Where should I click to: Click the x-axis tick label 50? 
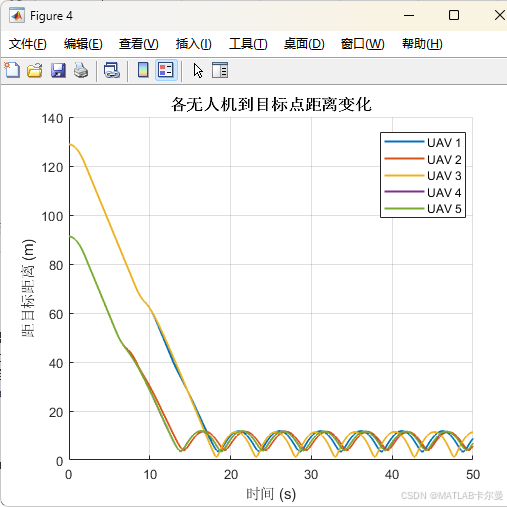click(x=473, y=474)
